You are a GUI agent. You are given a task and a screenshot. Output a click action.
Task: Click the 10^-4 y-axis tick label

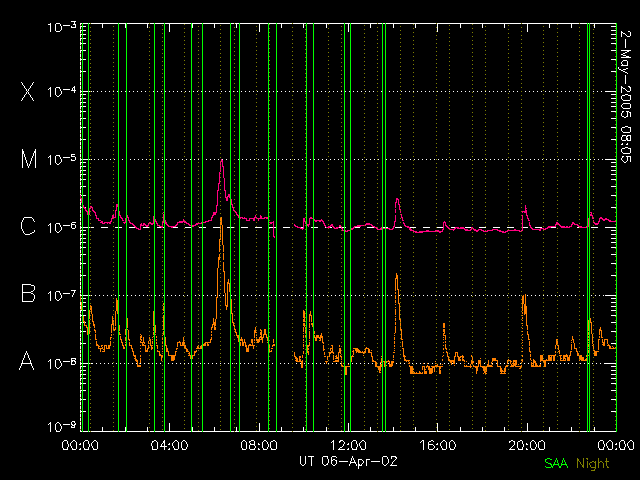pos(62,91)
